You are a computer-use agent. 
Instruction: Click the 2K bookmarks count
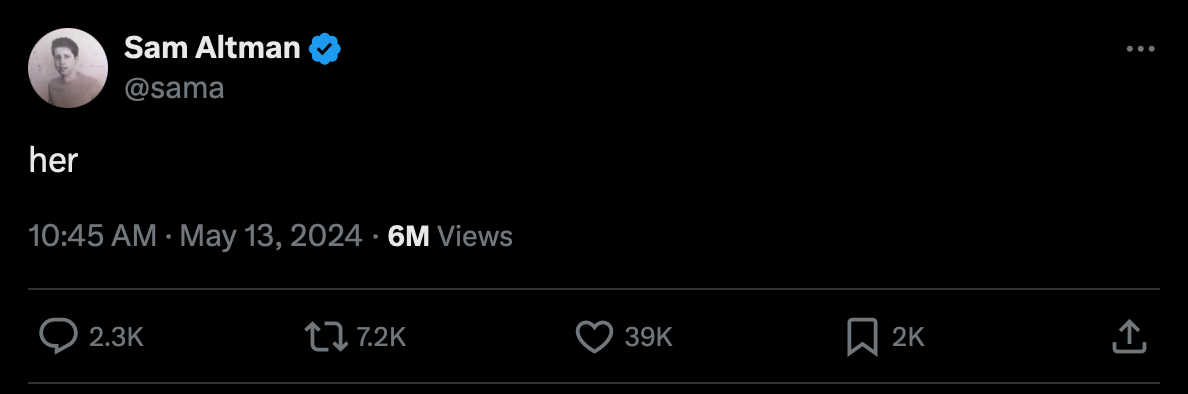click(908, 337)
